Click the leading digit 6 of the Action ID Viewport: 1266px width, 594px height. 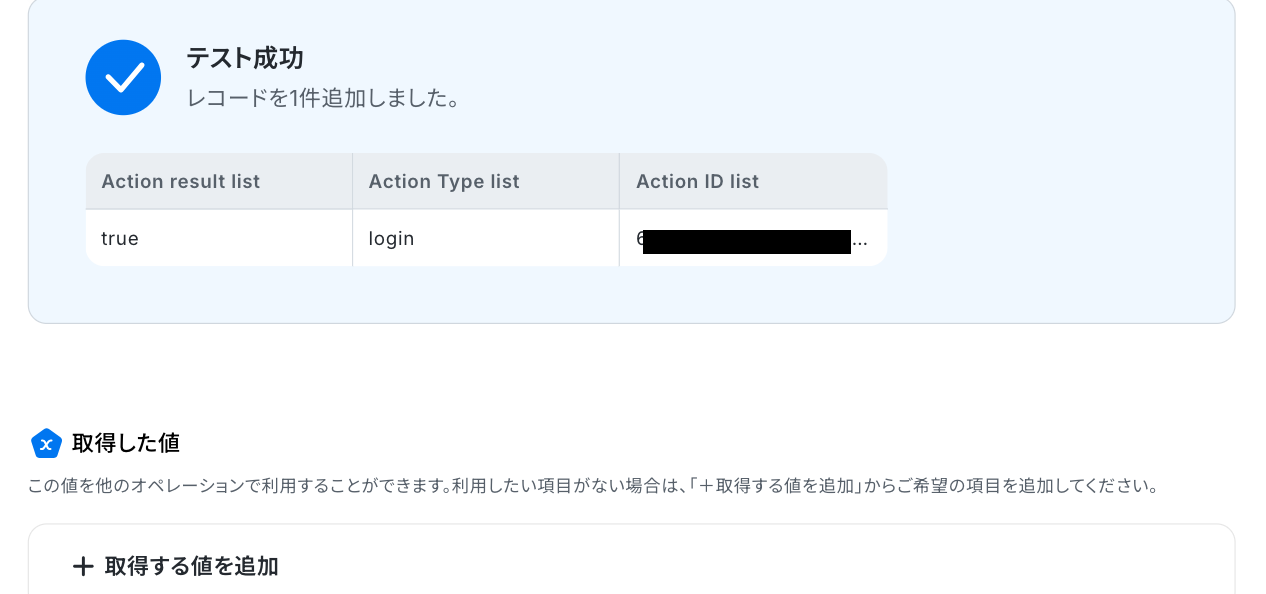click(640, 239)
